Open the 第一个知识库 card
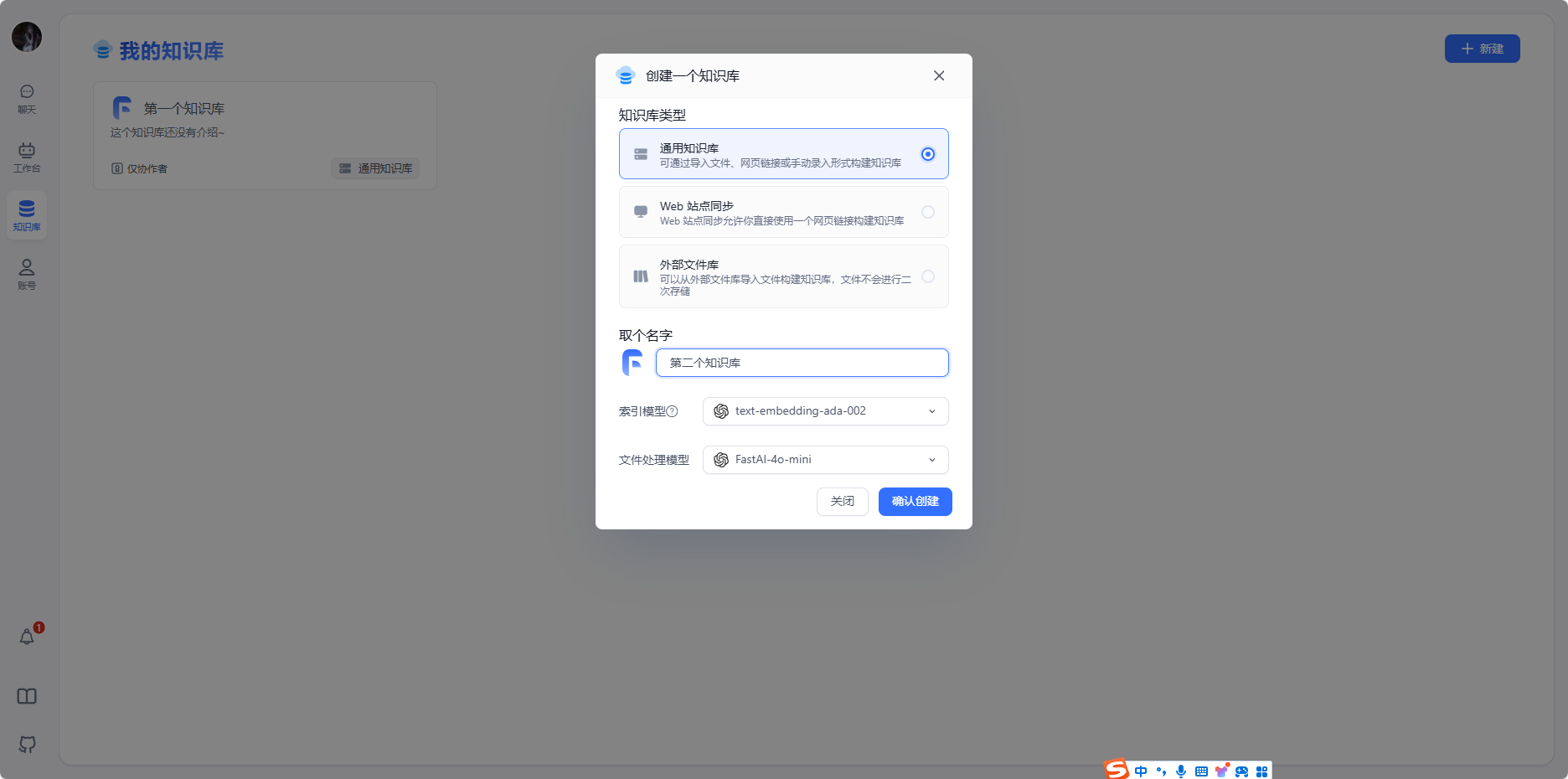This screenshot has width=1568, height=779. coord(265,136)
